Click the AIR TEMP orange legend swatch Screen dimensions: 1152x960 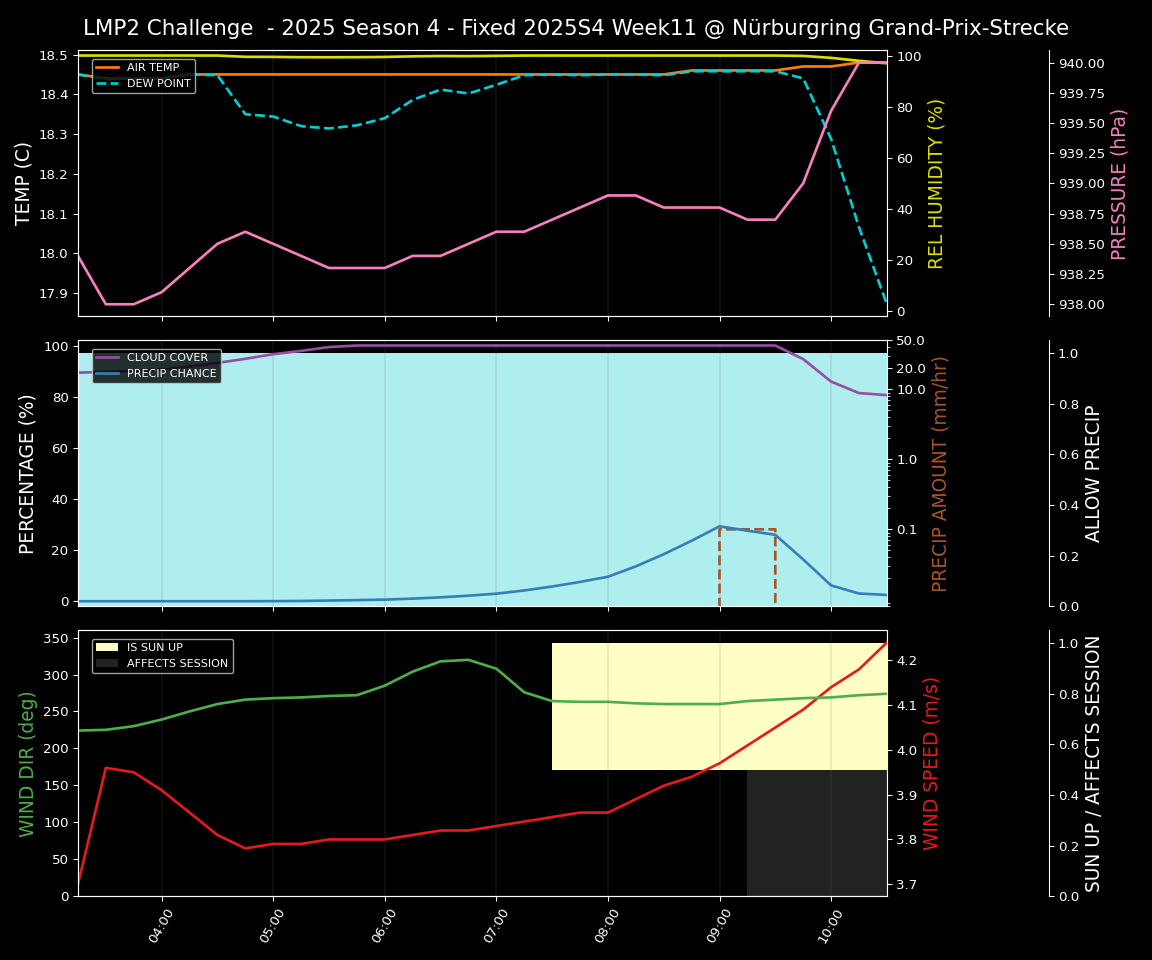coord(107,68)
